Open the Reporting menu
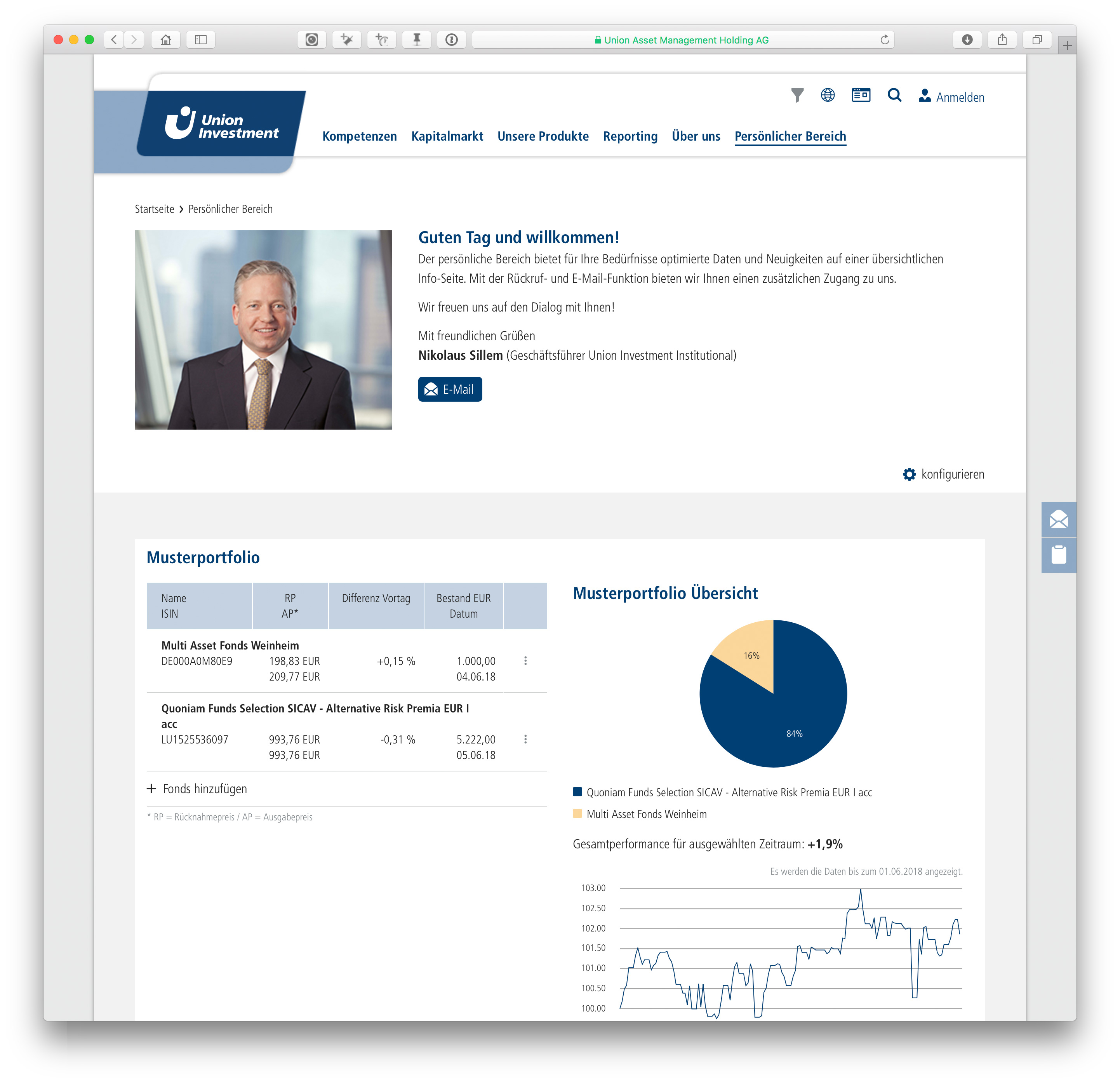The height and width of the screenshot is (1083, 1120). (630, 136)
